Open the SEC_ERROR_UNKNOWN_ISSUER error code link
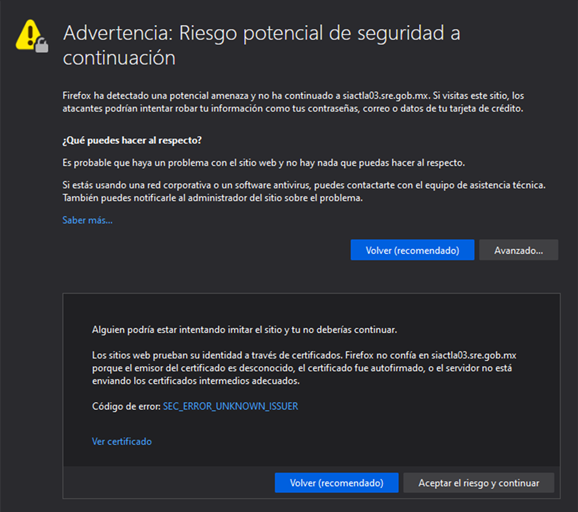Screen dimensions: 578x512 pyautogui.click(x=230, y=406)
